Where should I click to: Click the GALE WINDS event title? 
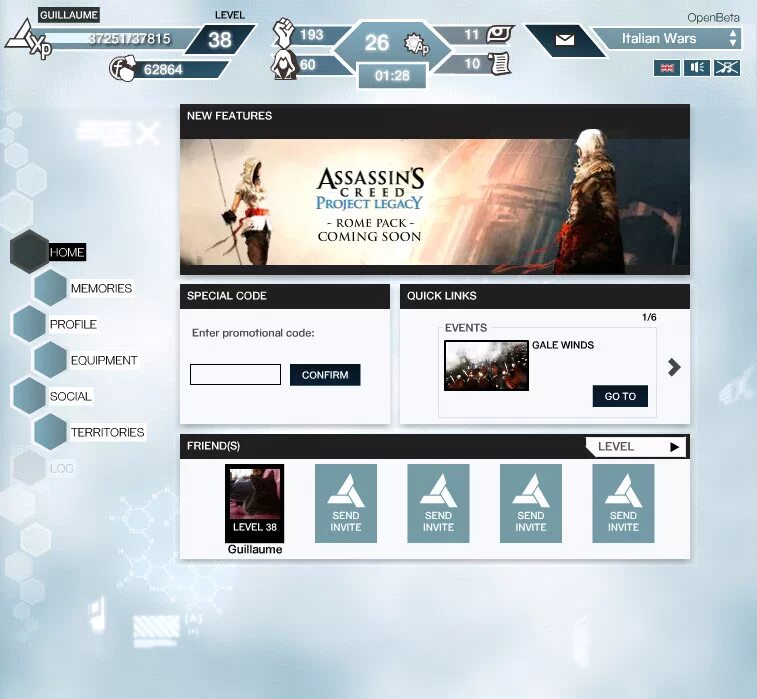coord(563,345)
